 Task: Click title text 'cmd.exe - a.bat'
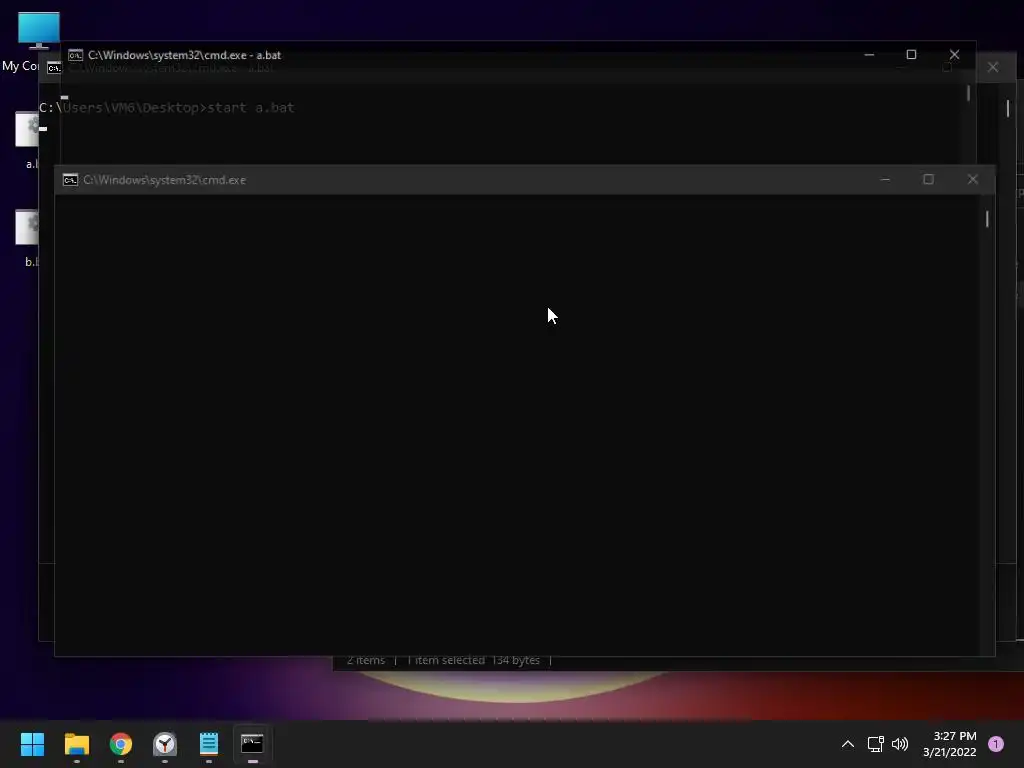185,55
